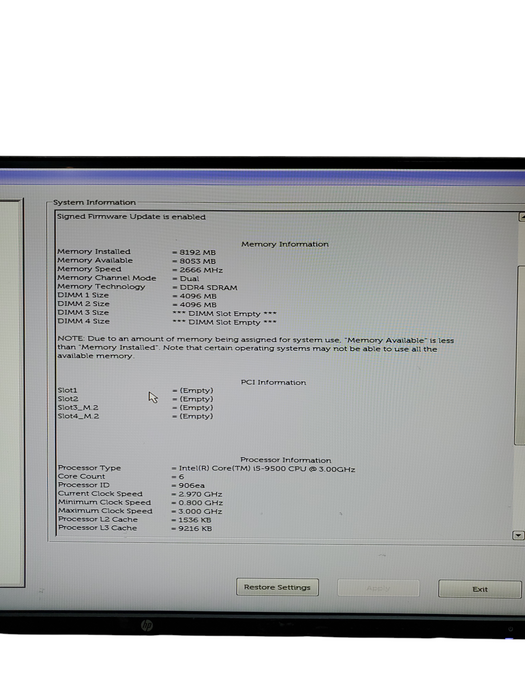Click the 'Memory Information' heading
The height and width of the screenshot is (700, 525).
tap(285, 244)
